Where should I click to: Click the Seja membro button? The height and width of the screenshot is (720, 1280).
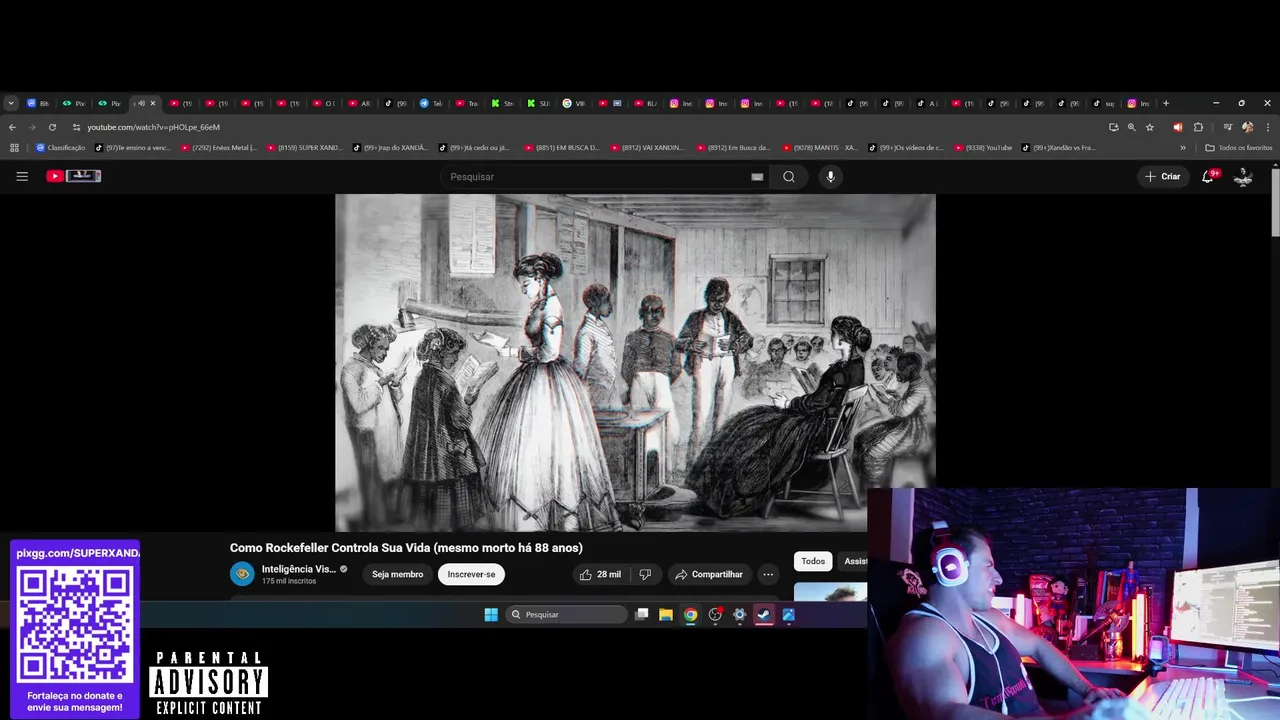click(x=397, y=574)
